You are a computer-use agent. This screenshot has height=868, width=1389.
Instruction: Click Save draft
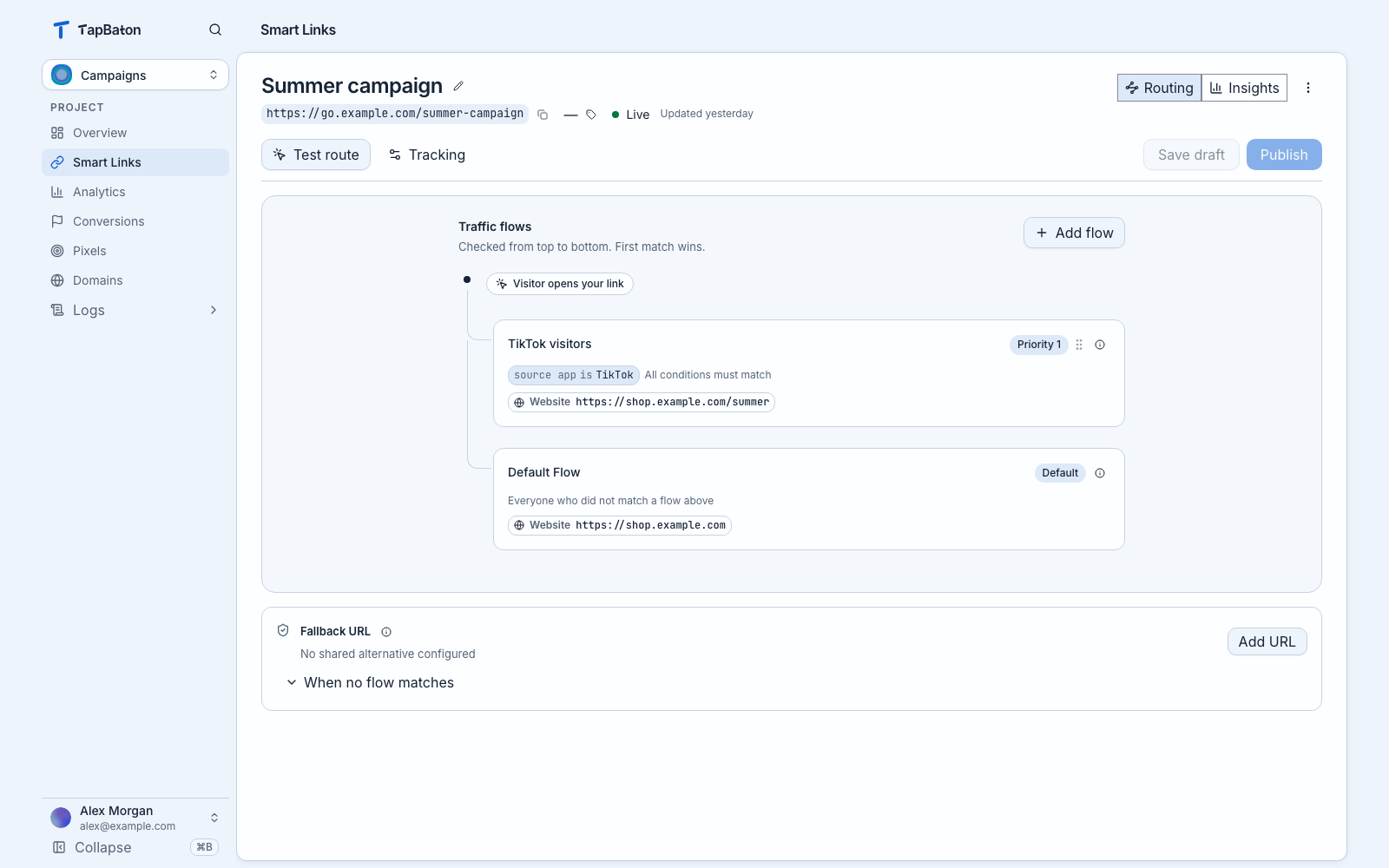pos(1191,155)
